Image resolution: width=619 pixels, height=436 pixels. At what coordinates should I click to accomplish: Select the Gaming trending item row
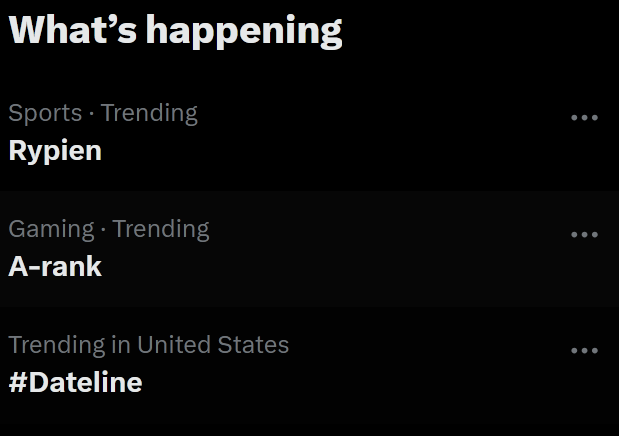click(x=300, y=248)
